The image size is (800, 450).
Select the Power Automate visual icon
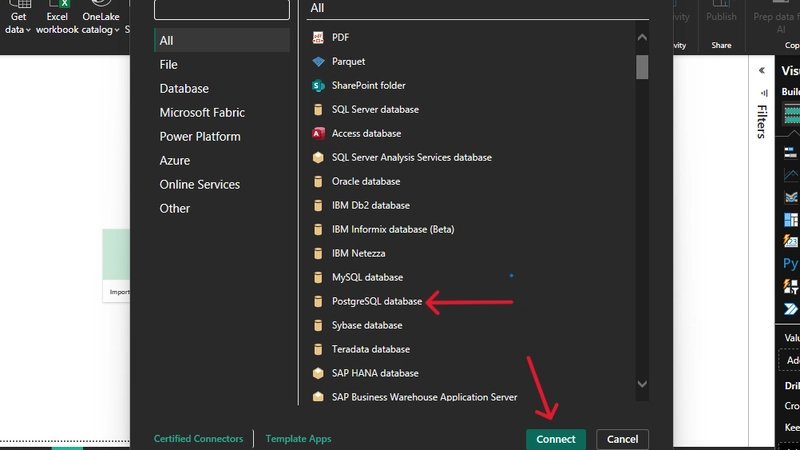[791, 309]
